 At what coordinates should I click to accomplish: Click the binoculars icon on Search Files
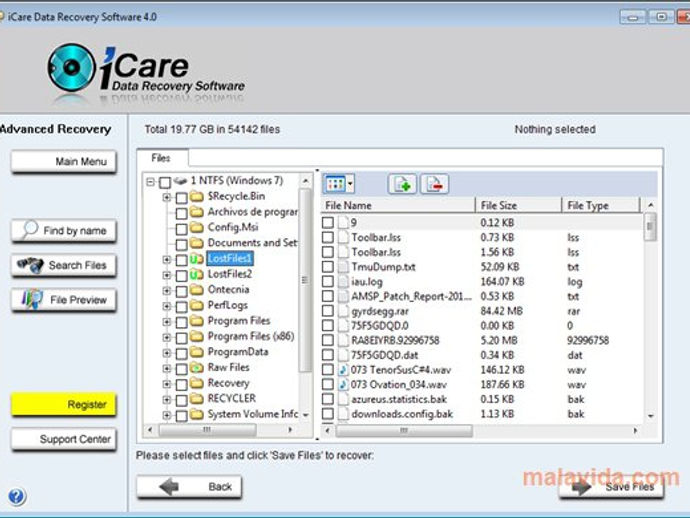30,265
